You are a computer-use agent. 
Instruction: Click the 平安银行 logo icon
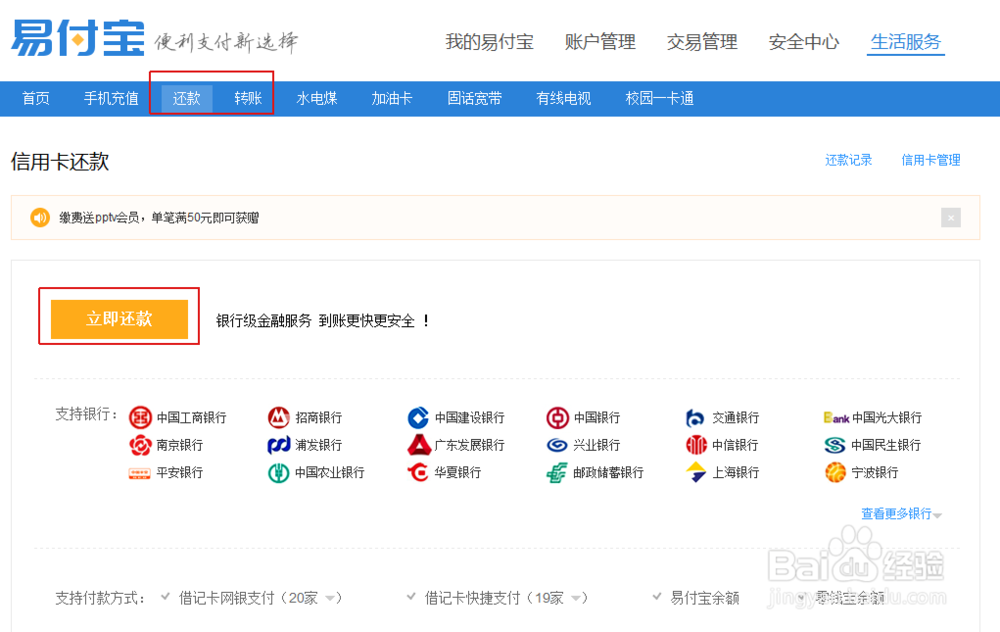click(x=140, y=473)
